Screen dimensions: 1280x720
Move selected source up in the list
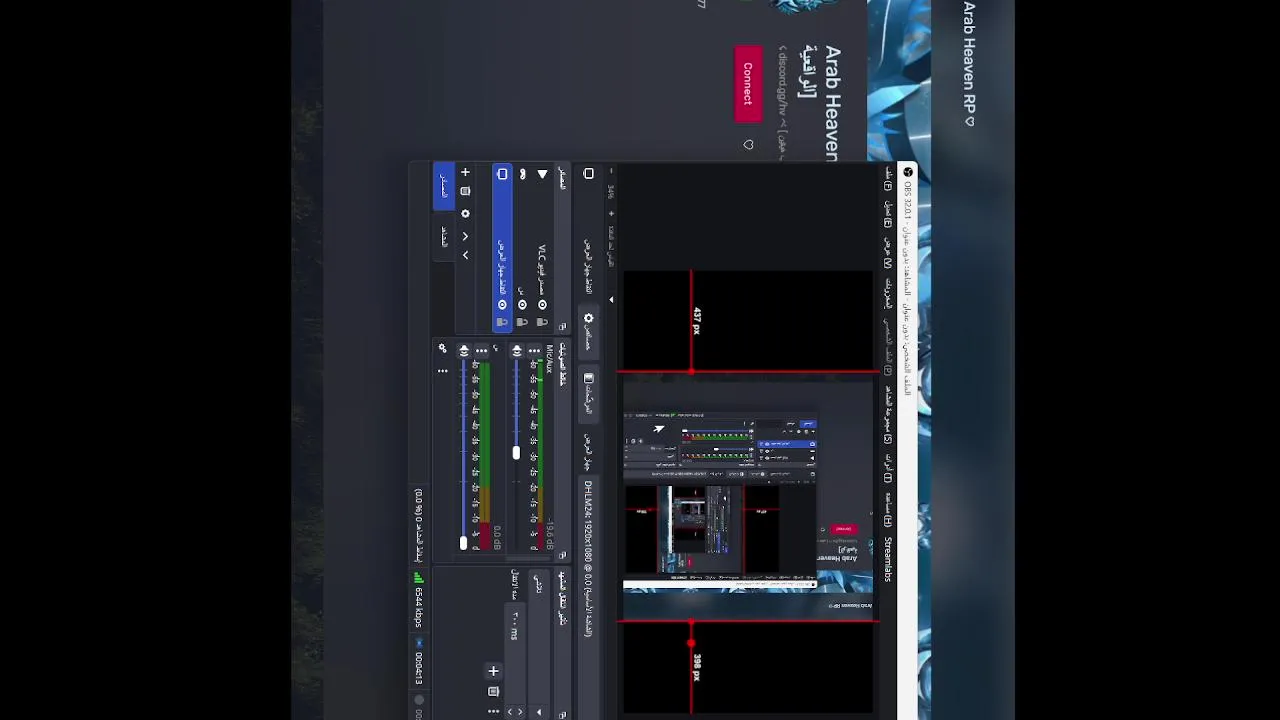point(465,237)
